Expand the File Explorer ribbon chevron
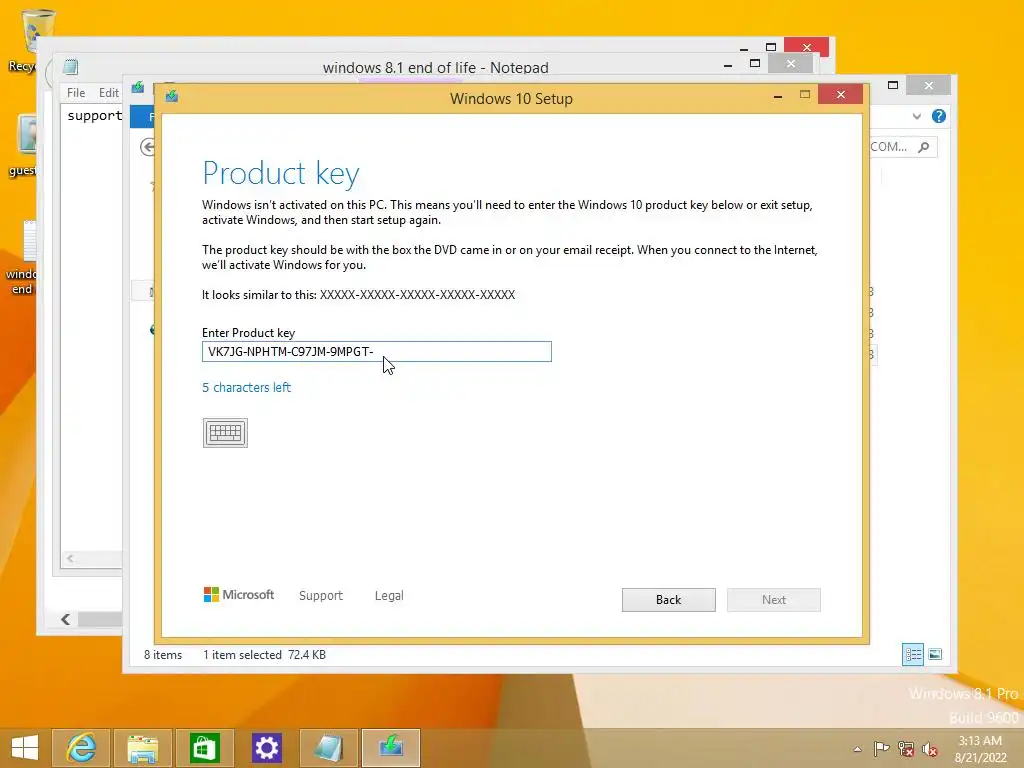The height and width of the screenshot is (768, 1024). click(917, 116)
